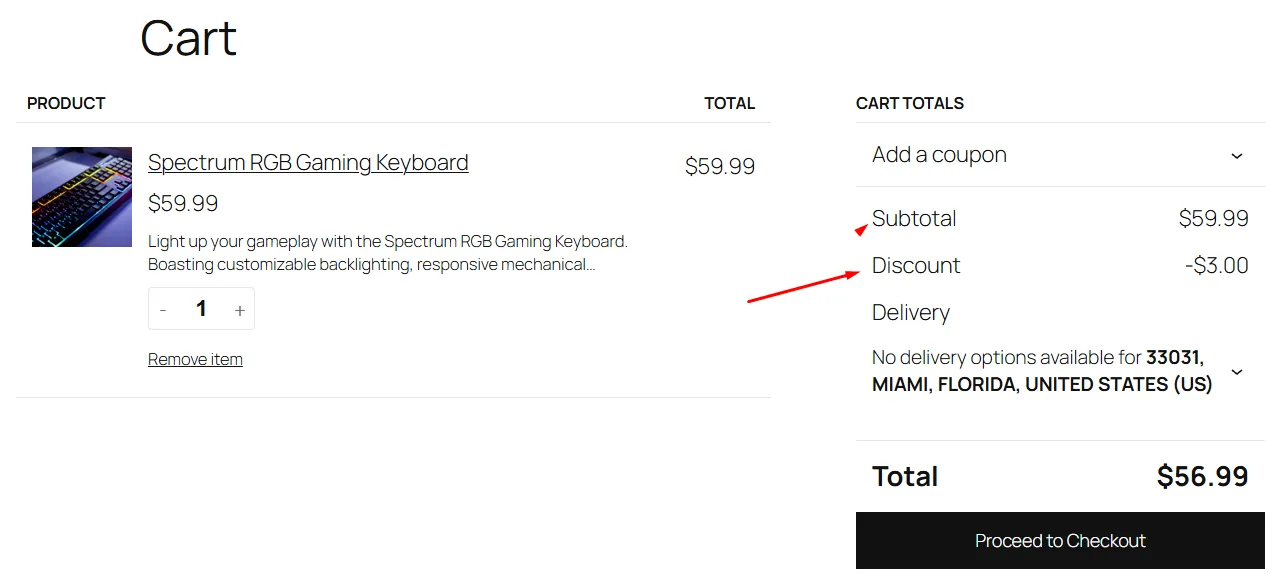1275x576 pixels.
Task: Click the bold Total label
Action: coord(905,476)
